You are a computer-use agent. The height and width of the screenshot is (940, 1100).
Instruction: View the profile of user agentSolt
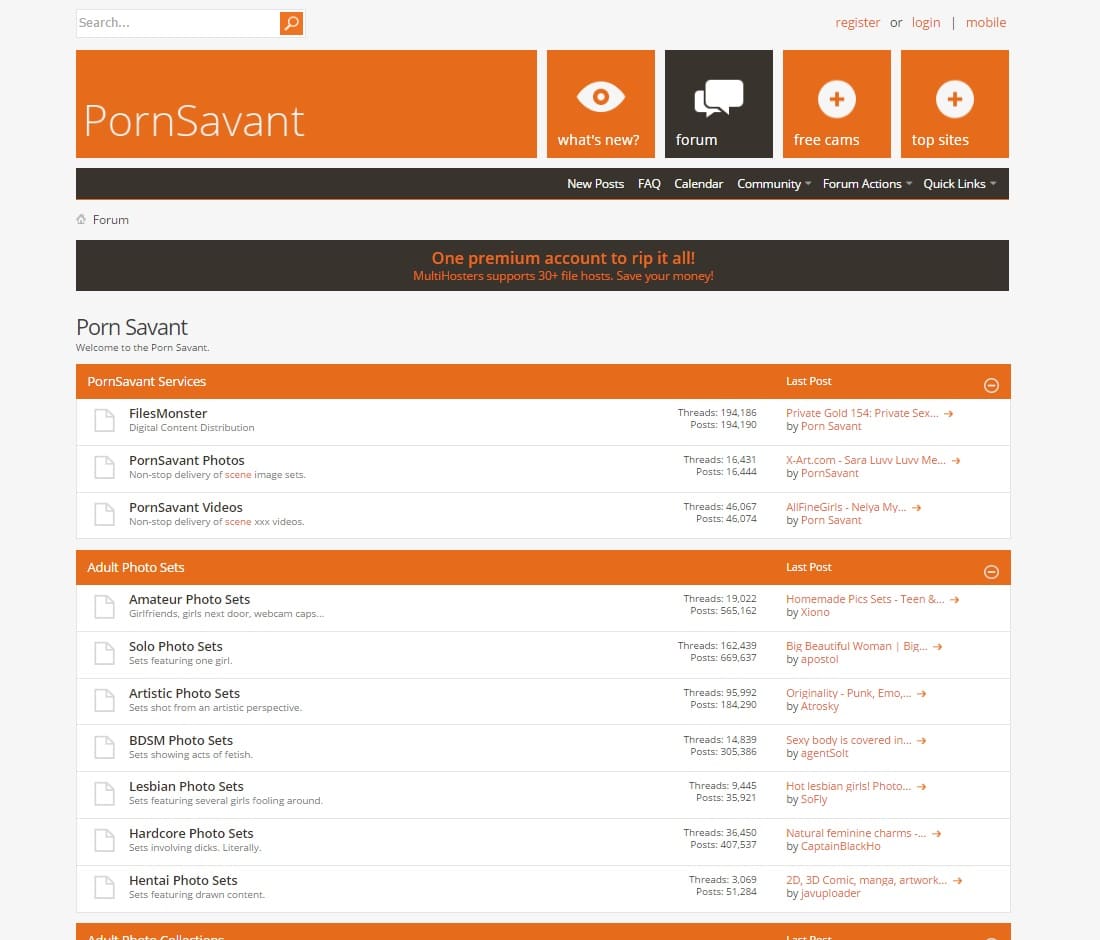pos(824,753)
